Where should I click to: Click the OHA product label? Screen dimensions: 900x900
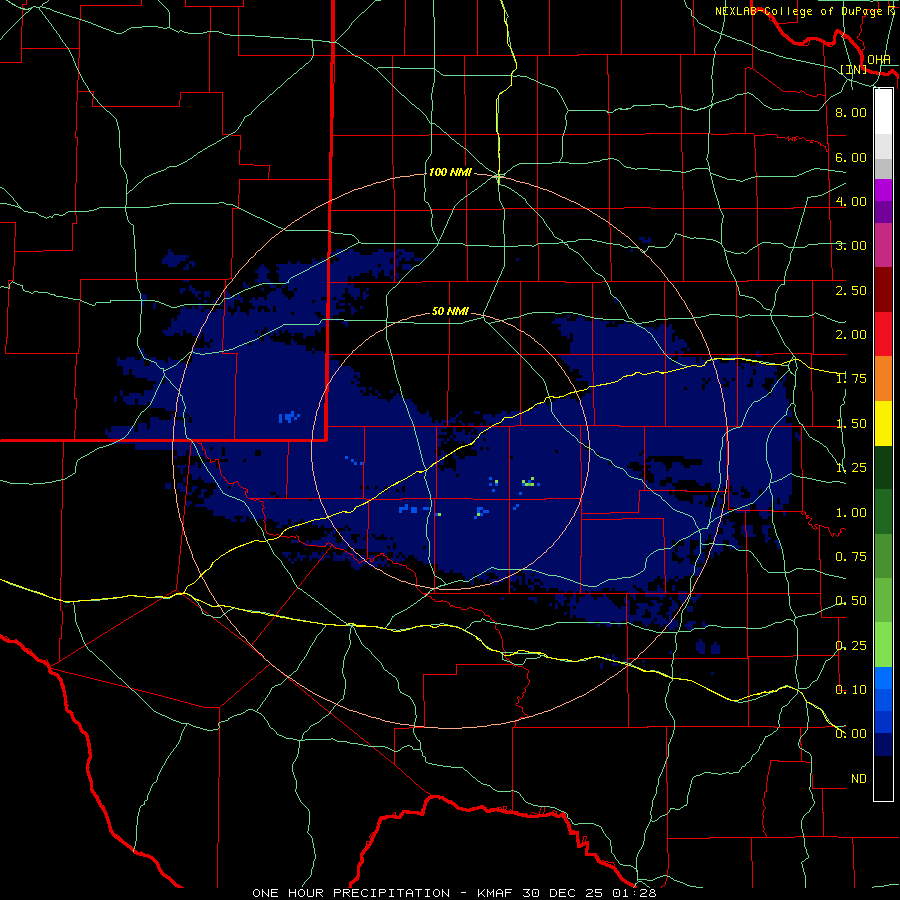click(879, 60)
